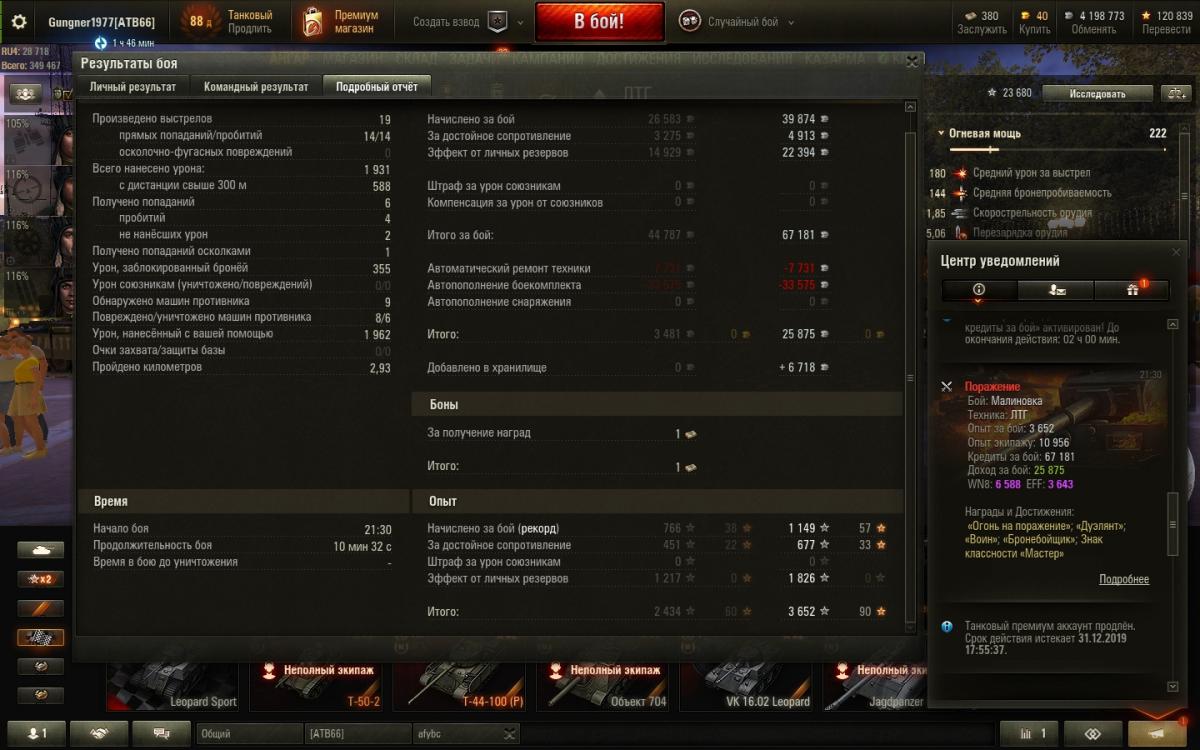
Task: Open the Подробнее link in the notification
Action: tap(1124, 579)
